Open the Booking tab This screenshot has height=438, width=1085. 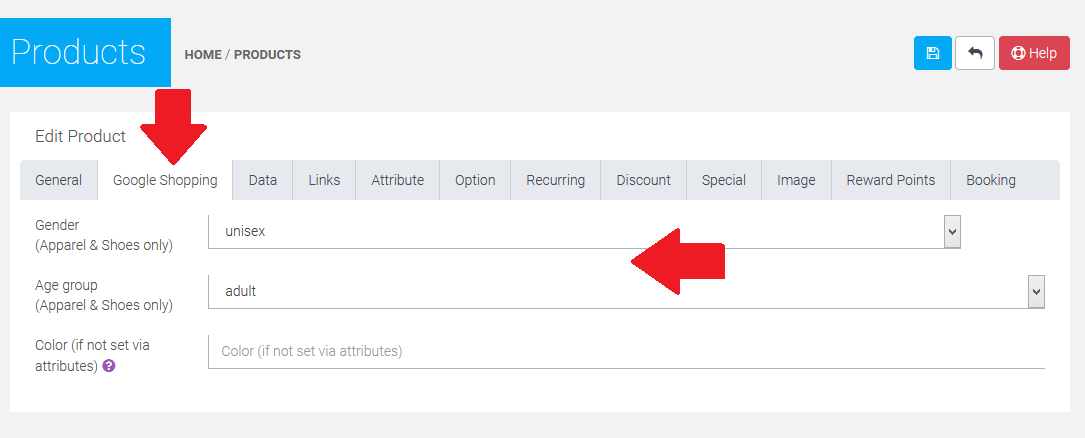(990, 180)
